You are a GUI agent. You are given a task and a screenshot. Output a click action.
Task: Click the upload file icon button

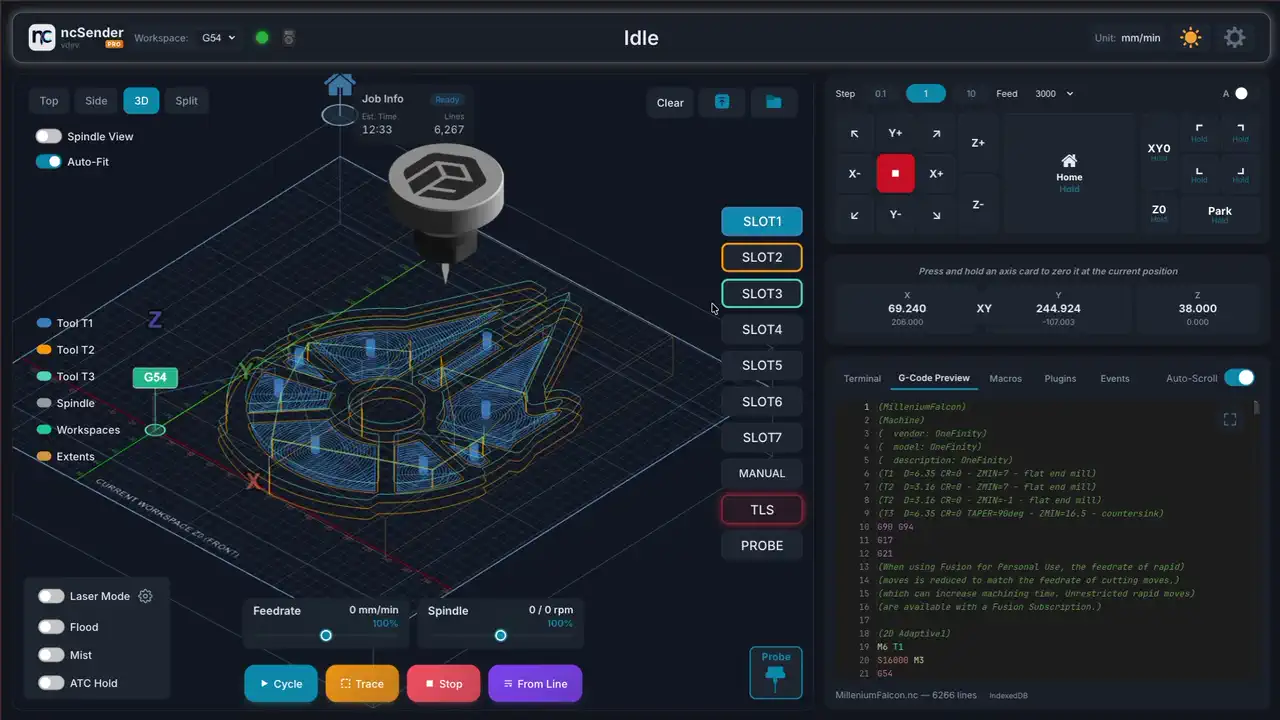(721, 102)
